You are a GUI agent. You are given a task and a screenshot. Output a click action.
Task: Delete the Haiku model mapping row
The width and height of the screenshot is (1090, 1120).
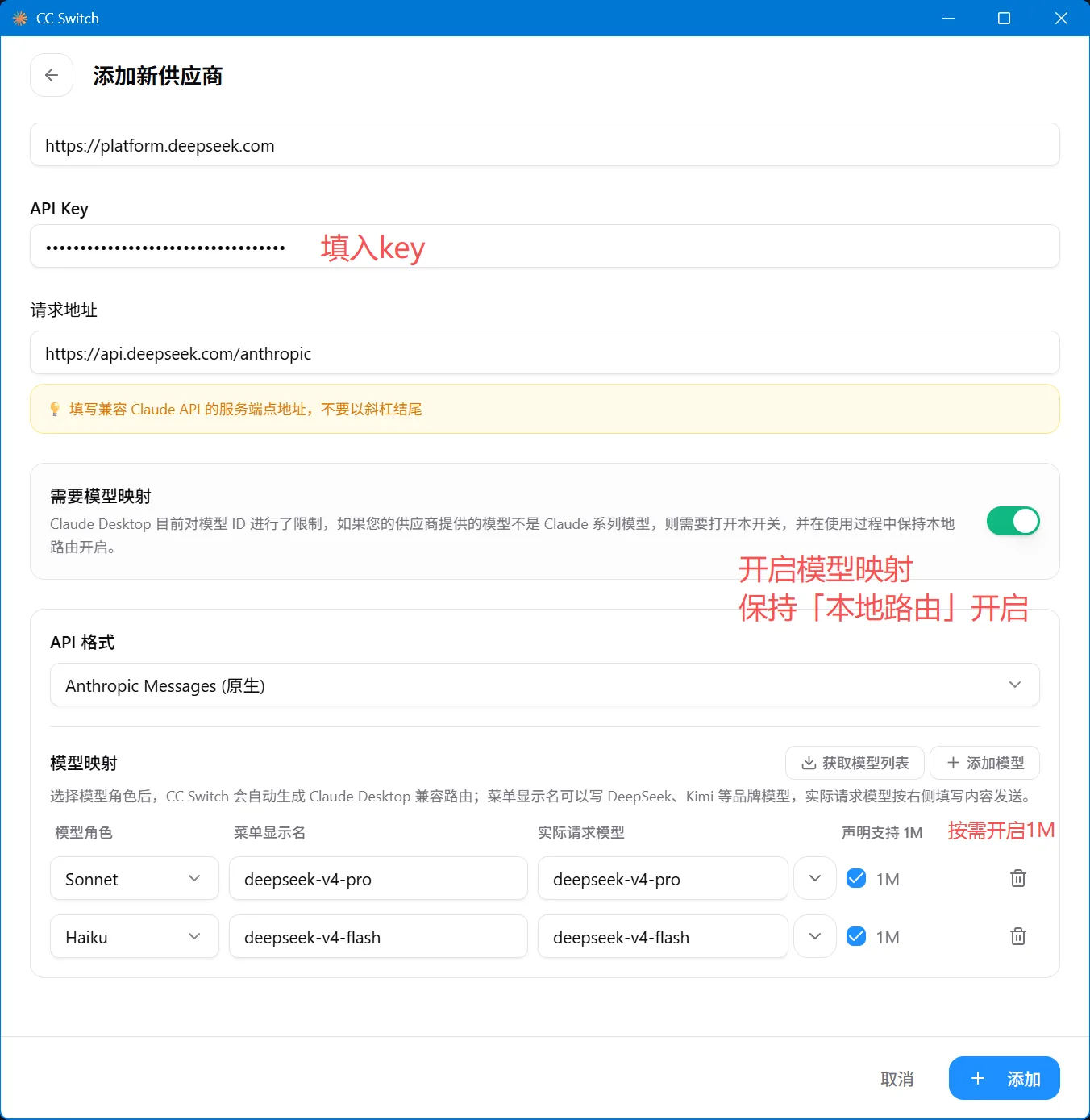[1018, 936]
